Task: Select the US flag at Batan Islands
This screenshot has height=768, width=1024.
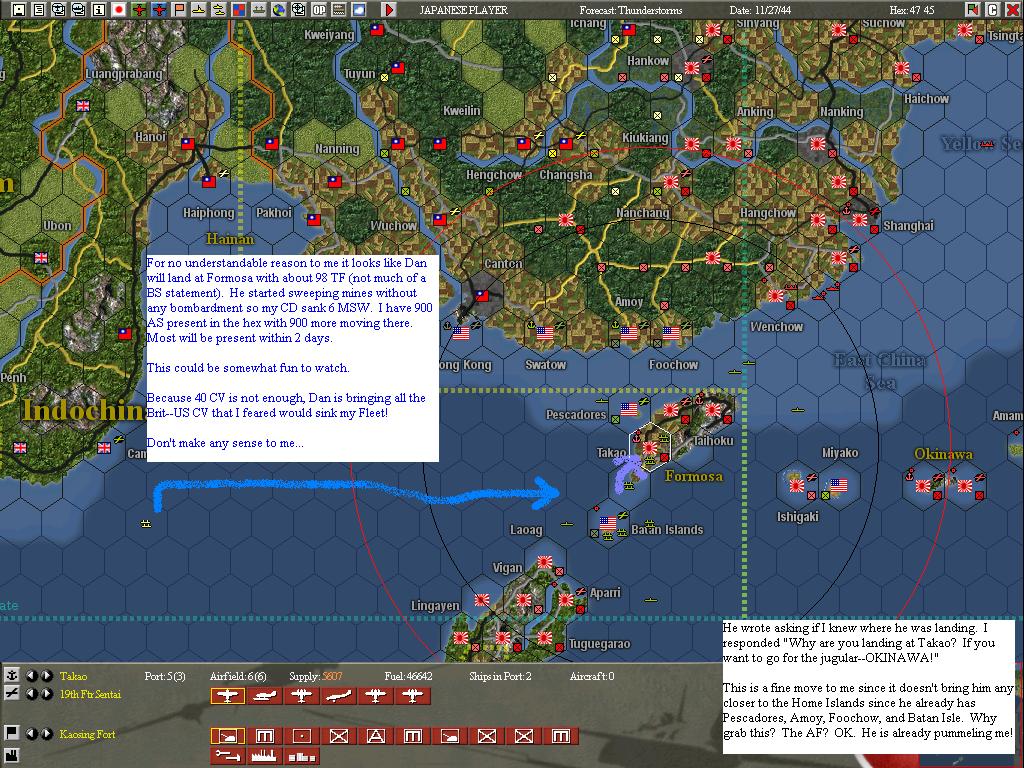Action: point(607,523)
